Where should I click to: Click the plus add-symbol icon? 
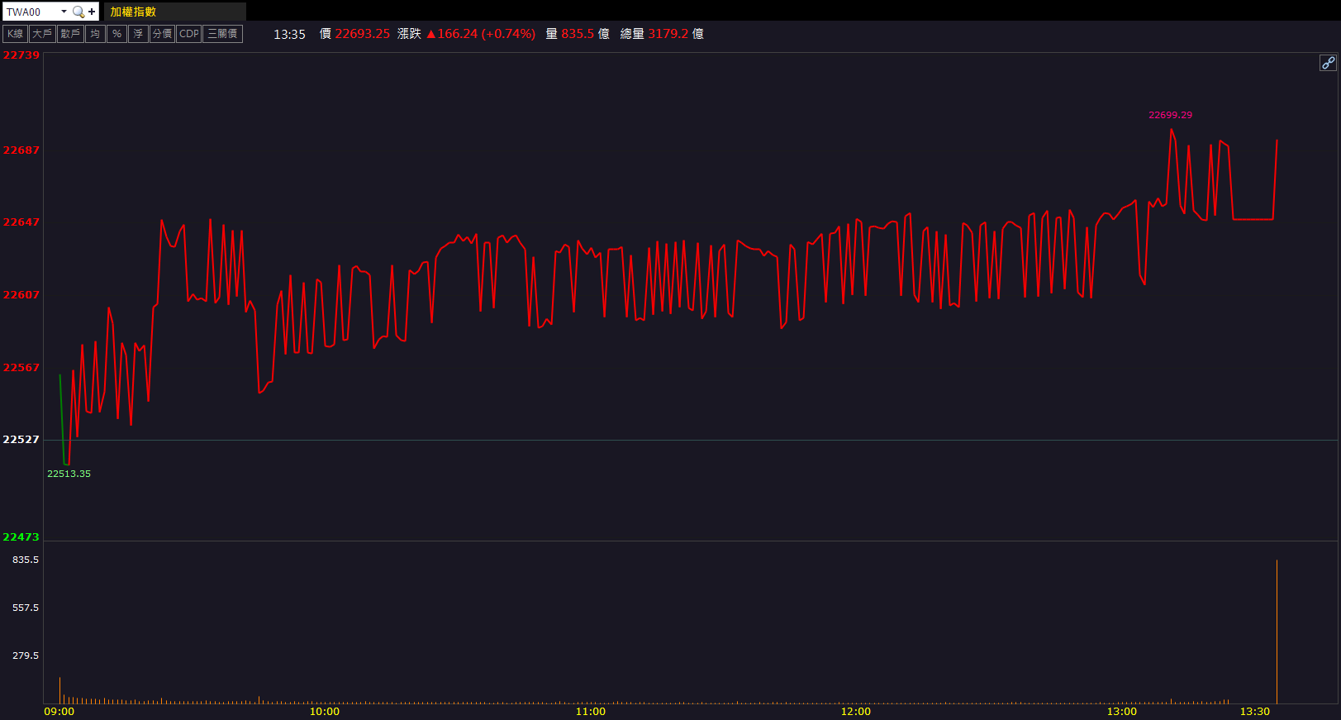92,12
